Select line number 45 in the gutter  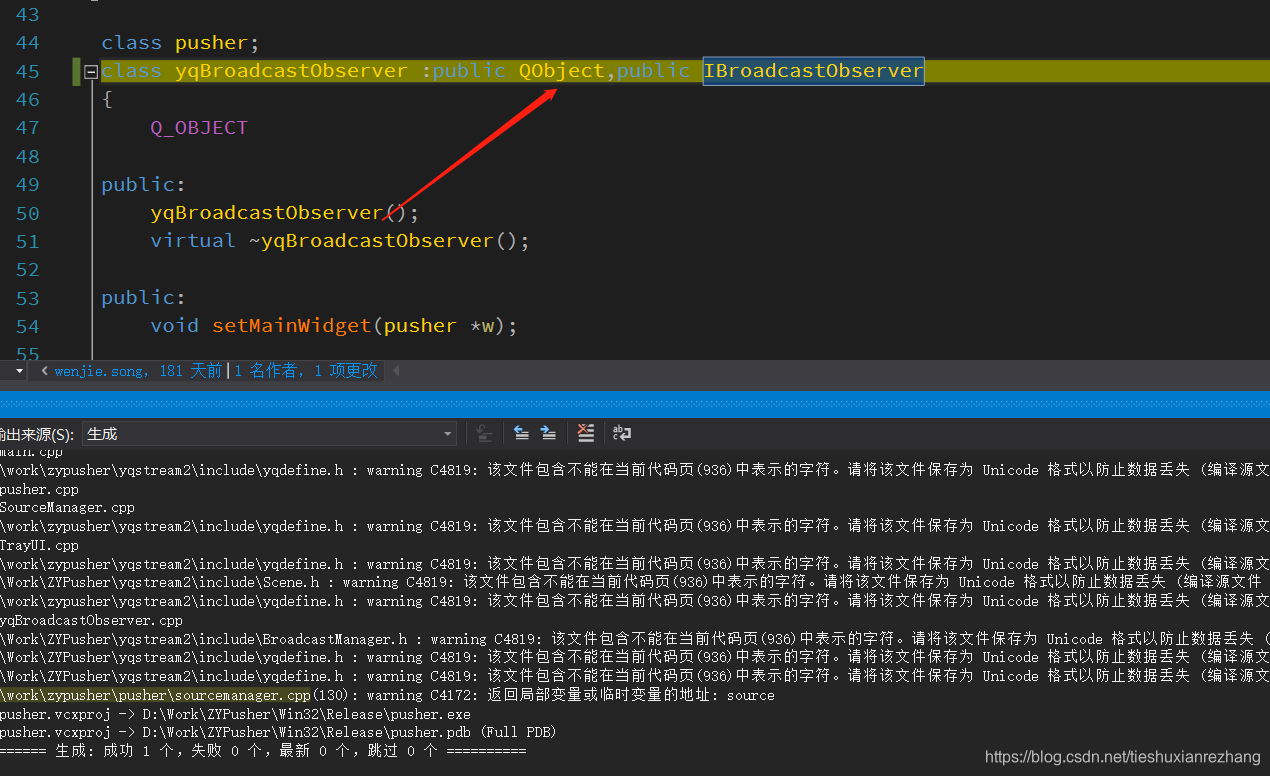[27, 71]
